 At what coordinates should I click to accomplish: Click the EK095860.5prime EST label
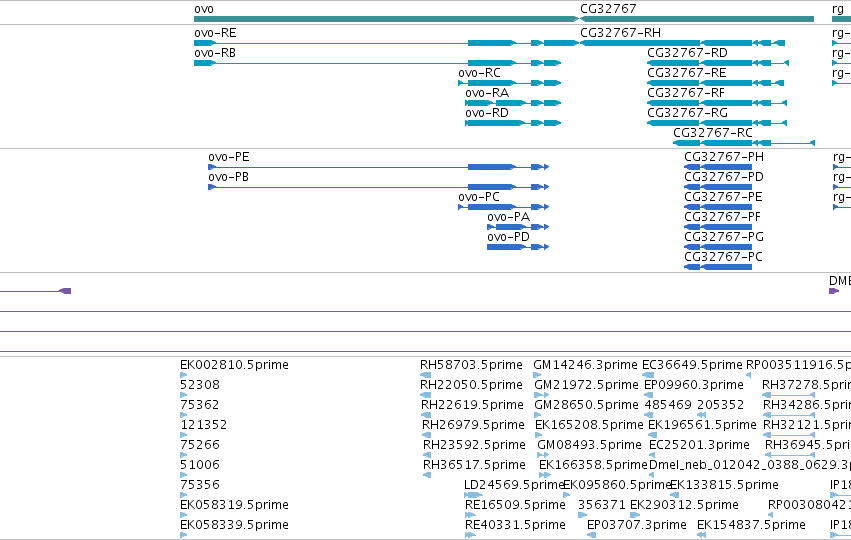tap(617, 485)
